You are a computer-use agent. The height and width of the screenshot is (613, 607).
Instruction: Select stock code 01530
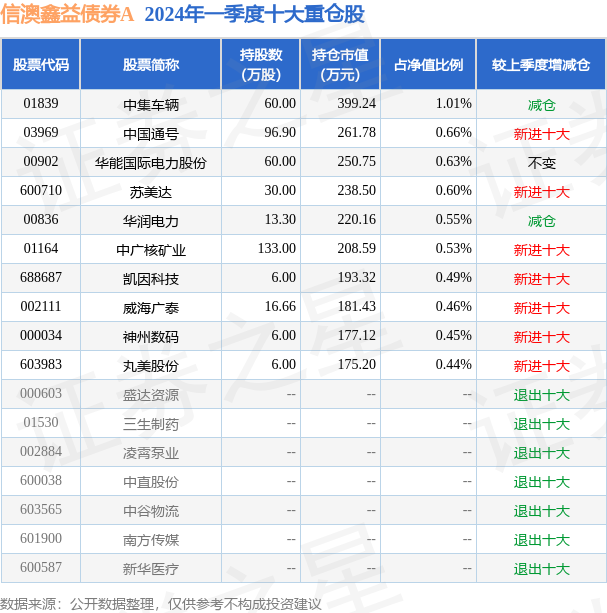pyautogui.click(x=41, y=422)
